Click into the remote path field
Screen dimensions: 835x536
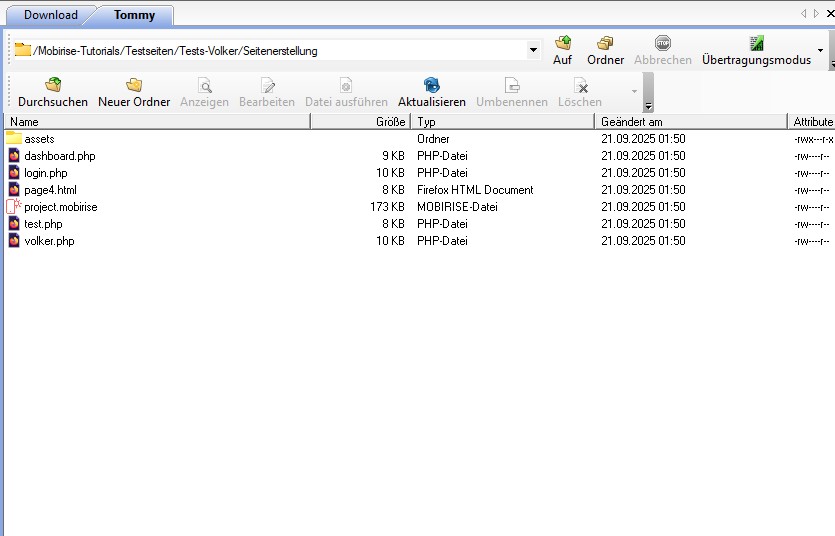point(280,50)
